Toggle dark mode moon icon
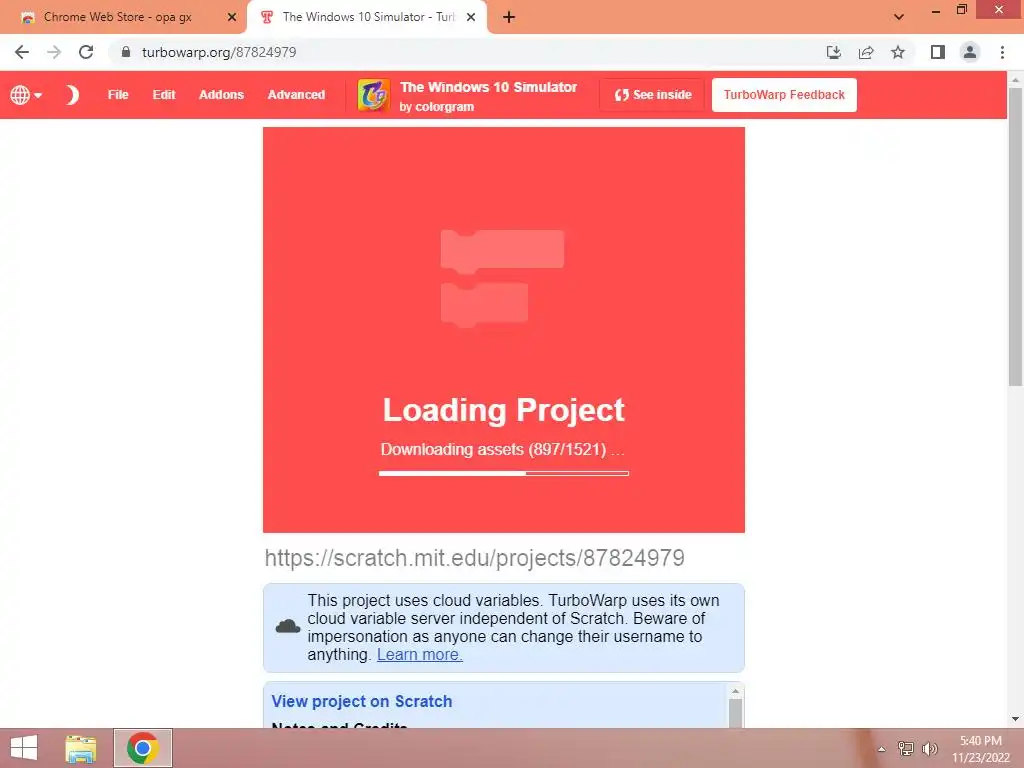1024x768 pixels. 72,95
